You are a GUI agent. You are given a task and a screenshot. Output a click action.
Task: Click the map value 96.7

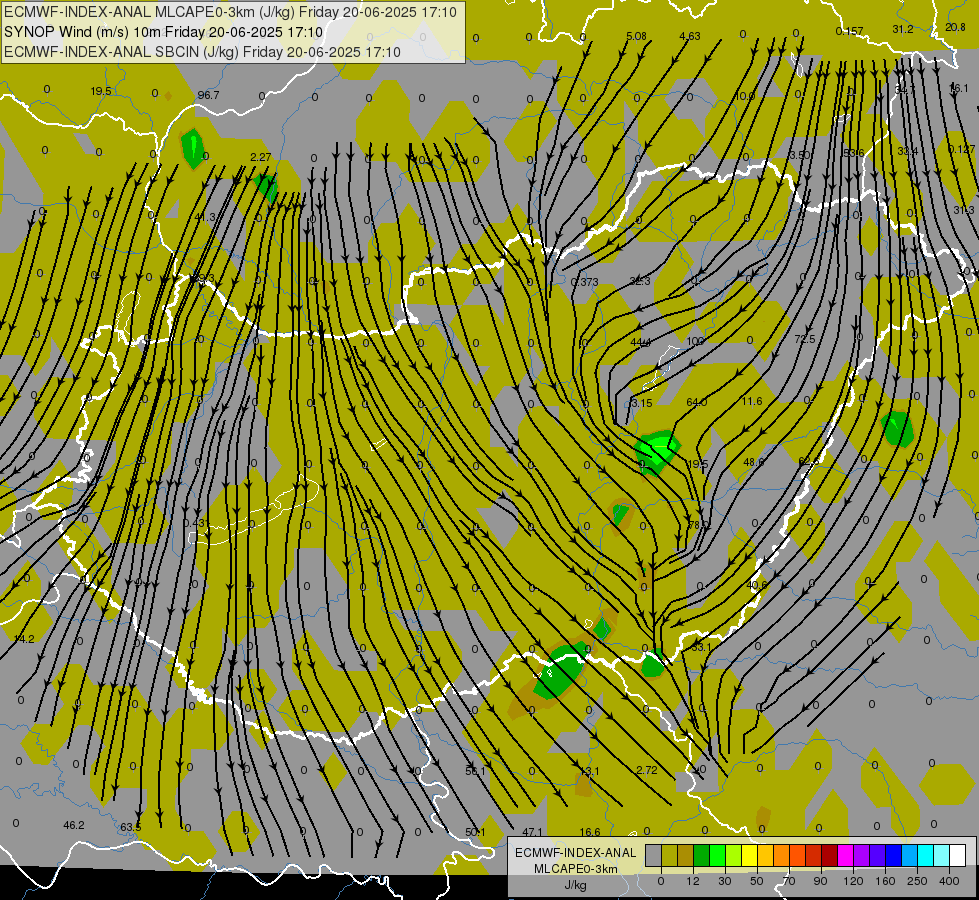pos(208,96)
